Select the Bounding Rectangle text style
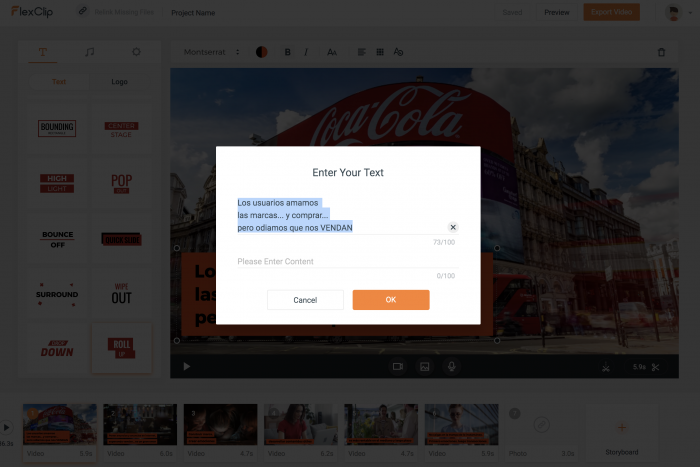Screen dimensions: 700x467 click(x=57, y=129)
